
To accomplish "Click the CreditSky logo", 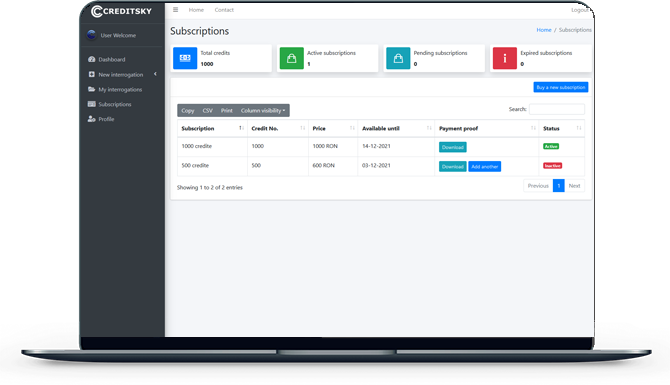I will (121, 12).
